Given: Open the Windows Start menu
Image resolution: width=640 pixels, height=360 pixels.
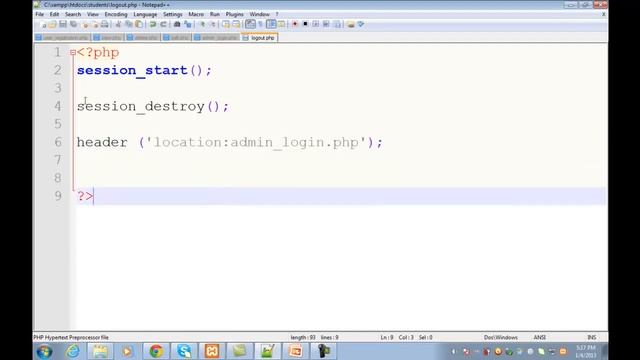Looking at the screenshot, I should pyautogui.click(x=44, y=351).
